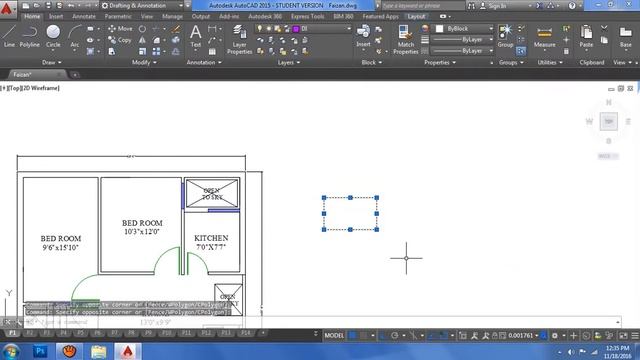Switch to the Annotate ribbon tab
The width and height of the screenshot is (640, 360).
pyautogui.click(x=84, y=16)
